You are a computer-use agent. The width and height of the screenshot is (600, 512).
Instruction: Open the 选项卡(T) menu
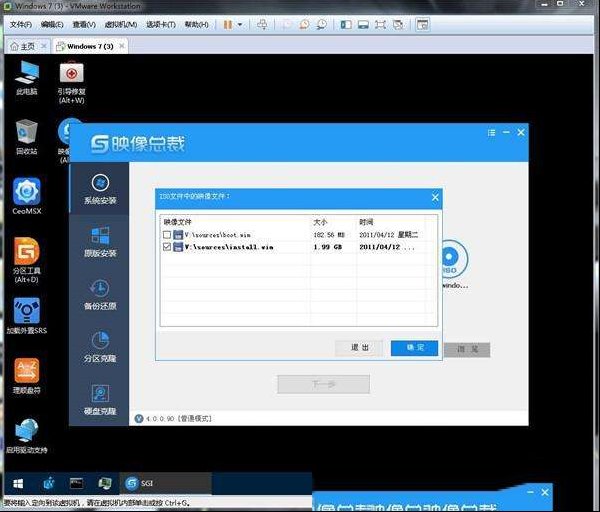pyautogui.click(x=161, y=25)
